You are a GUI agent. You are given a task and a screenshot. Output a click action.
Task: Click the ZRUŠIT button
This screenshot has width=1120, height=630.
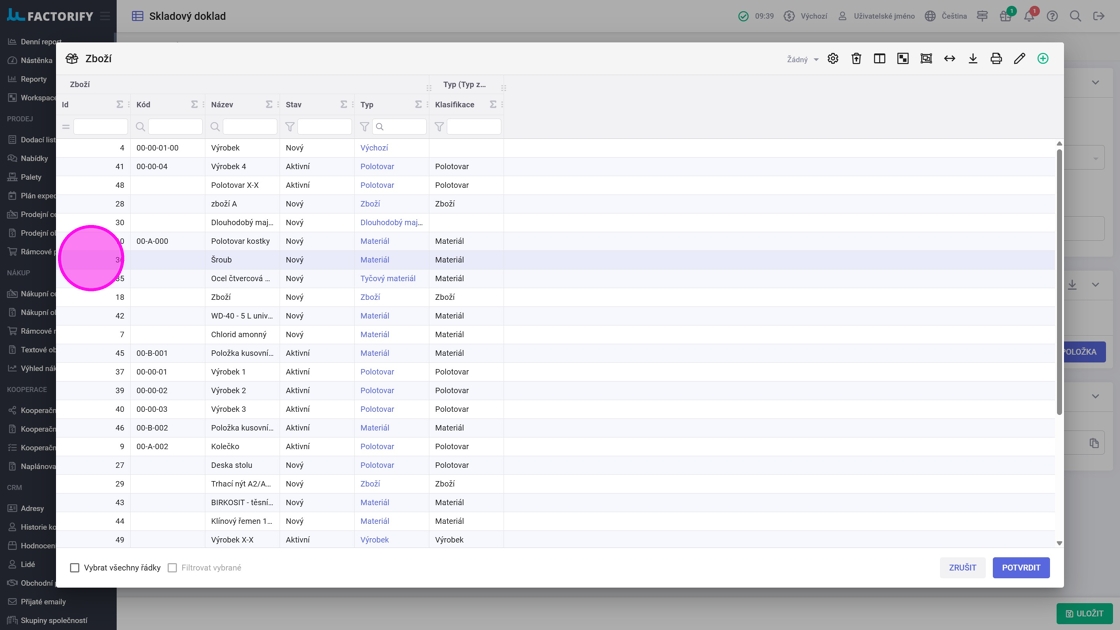(962, 568)
